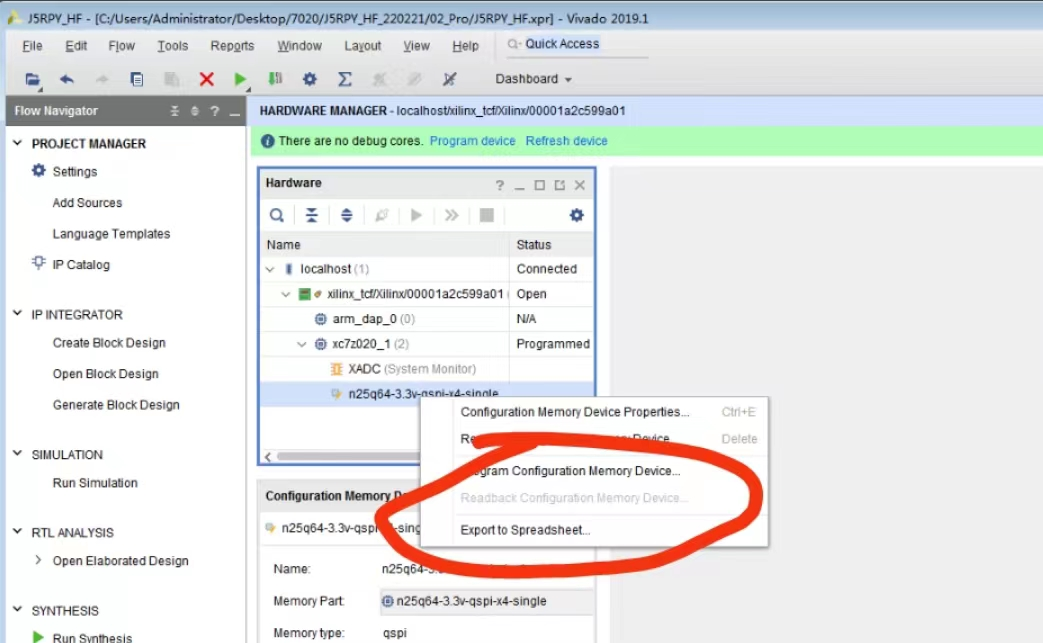Collapse all in Flow Navigator header

tap(174, 111)
